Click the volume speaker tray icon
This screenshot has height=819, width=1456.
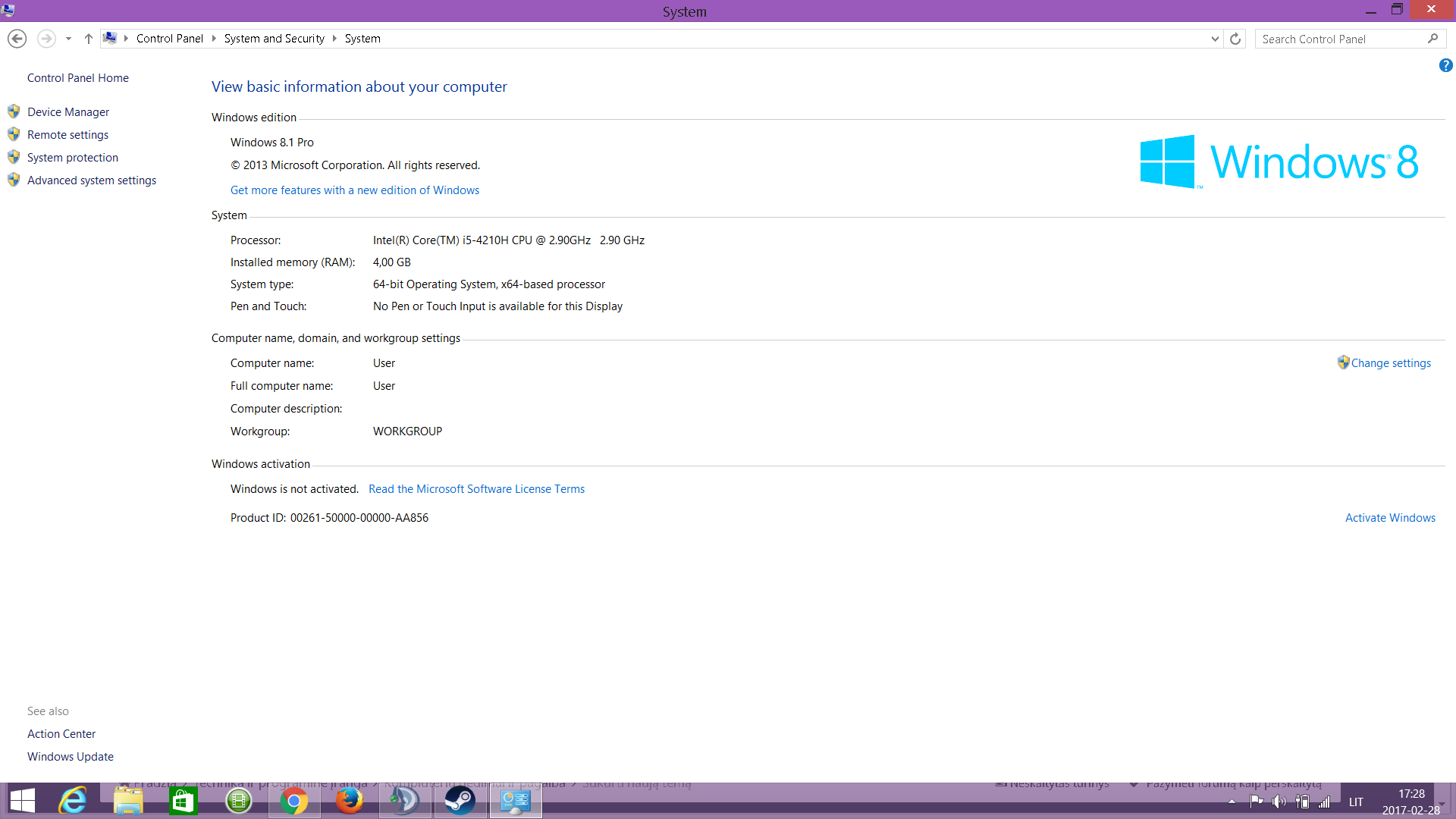pyautogui.click(x=1279, y=802)
